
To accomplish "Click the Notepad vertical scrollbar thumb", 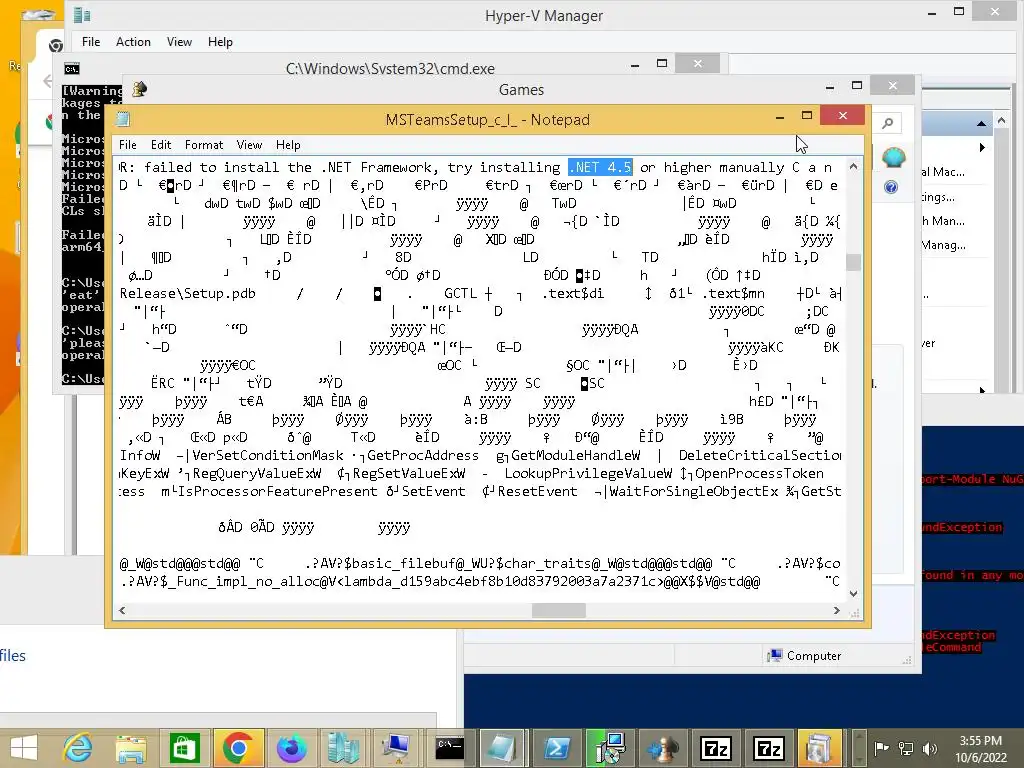I will [x=854, y=262].
